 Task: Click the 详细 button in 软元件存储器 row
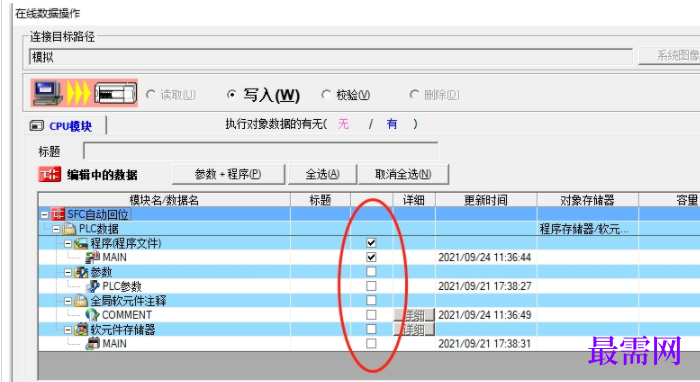click(414, 329)
